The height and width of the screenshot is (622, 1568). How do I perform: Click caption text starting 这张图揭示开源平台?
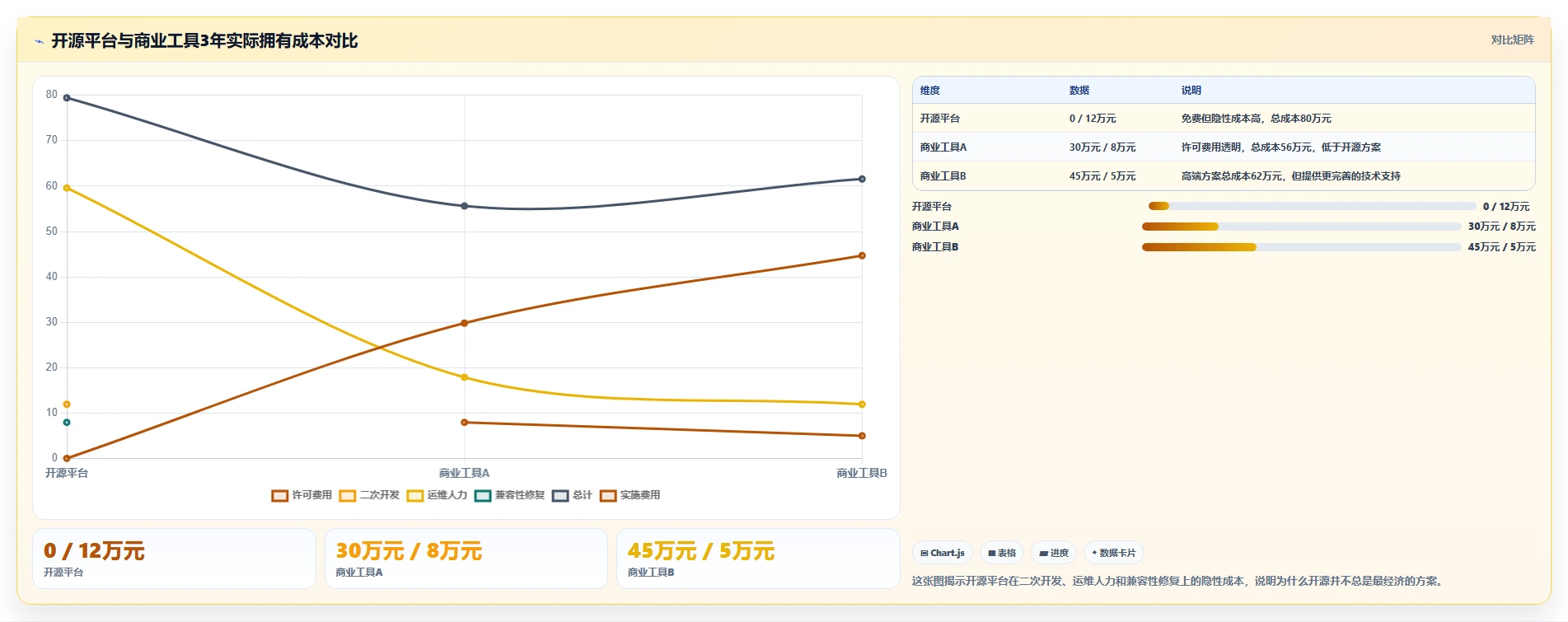click(1179, 581)
